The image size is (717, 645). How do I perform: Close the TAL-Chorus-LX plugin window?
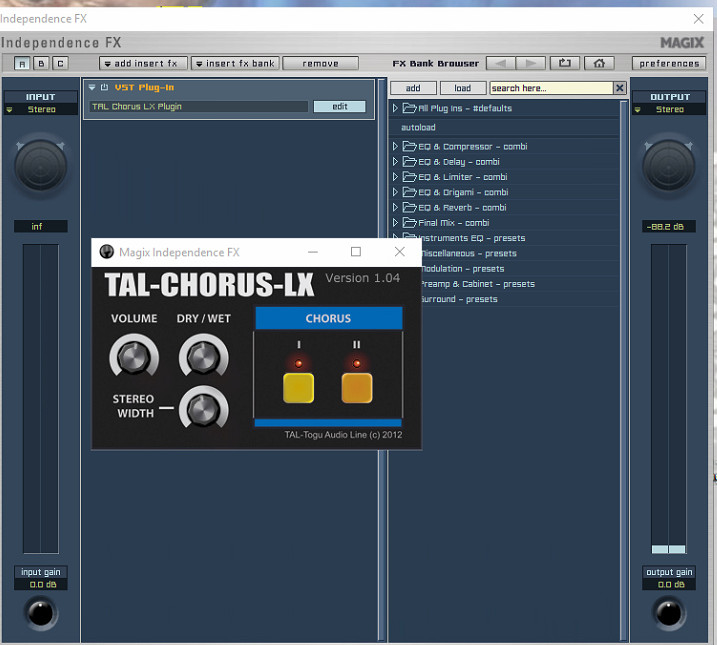pyautogui.click(x=399, y=252)
